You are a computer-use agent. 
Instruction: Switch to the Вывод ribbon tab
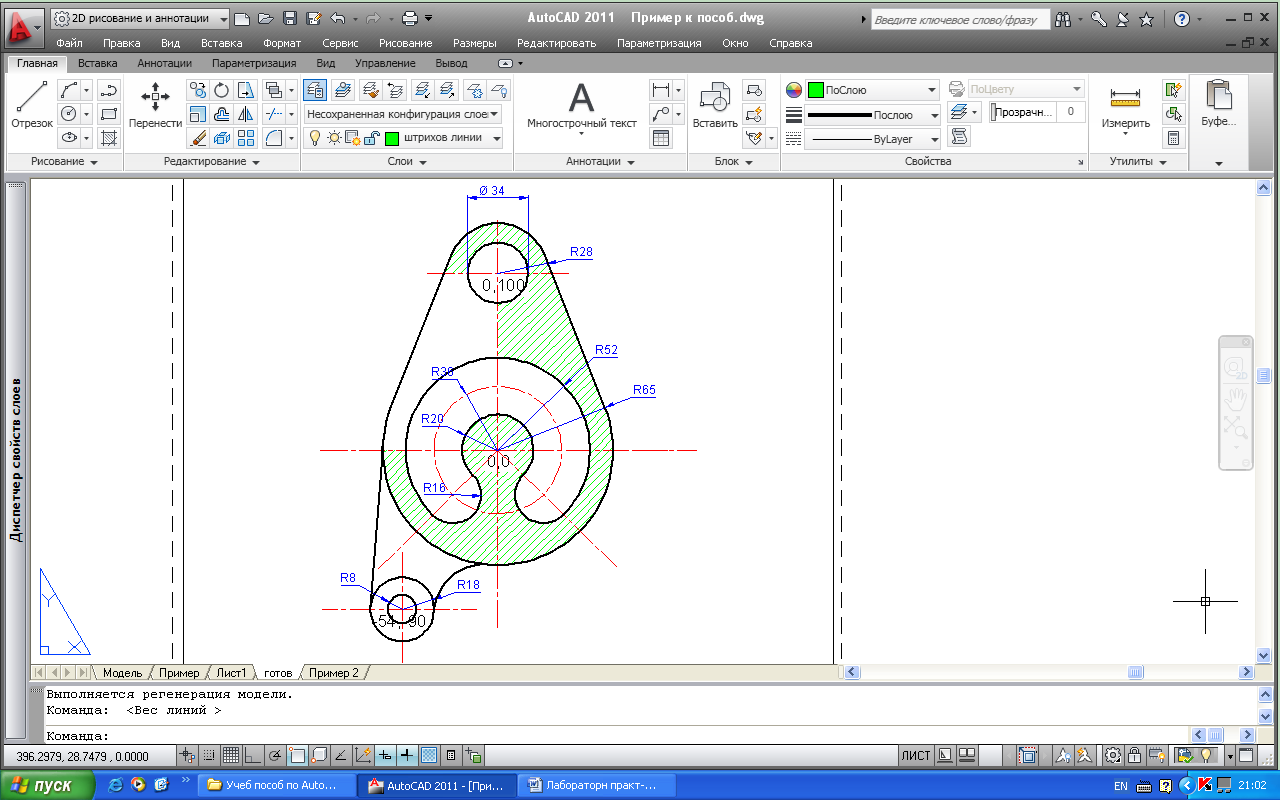[451, 63]
